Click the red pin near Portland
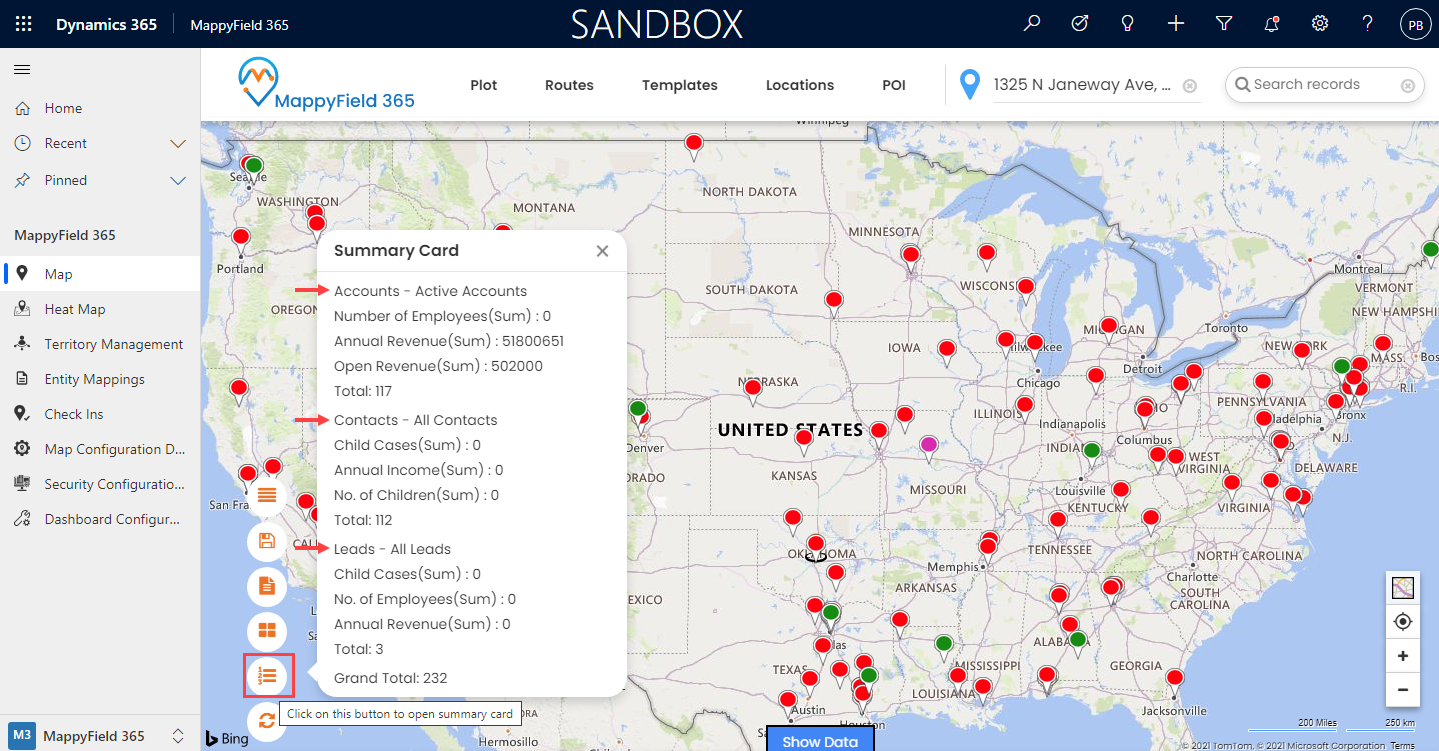Screen dimensions: 1439x751 (x=241, y=240)
